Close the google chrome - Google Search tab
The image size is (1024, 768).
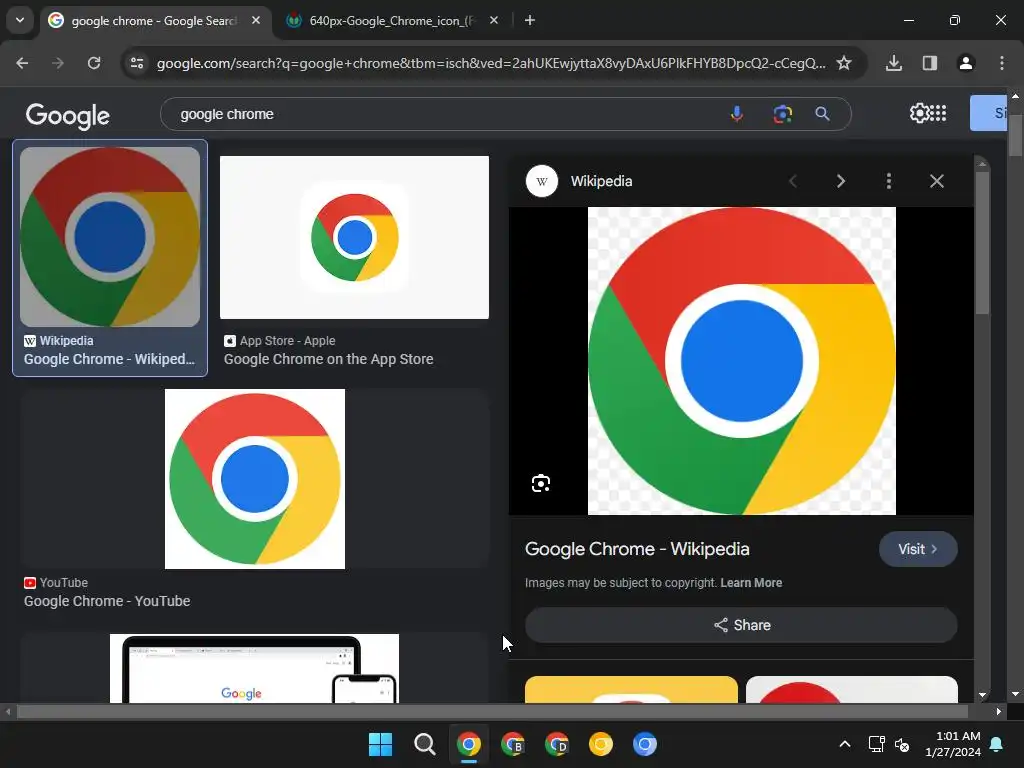click(x=256, y=20)
